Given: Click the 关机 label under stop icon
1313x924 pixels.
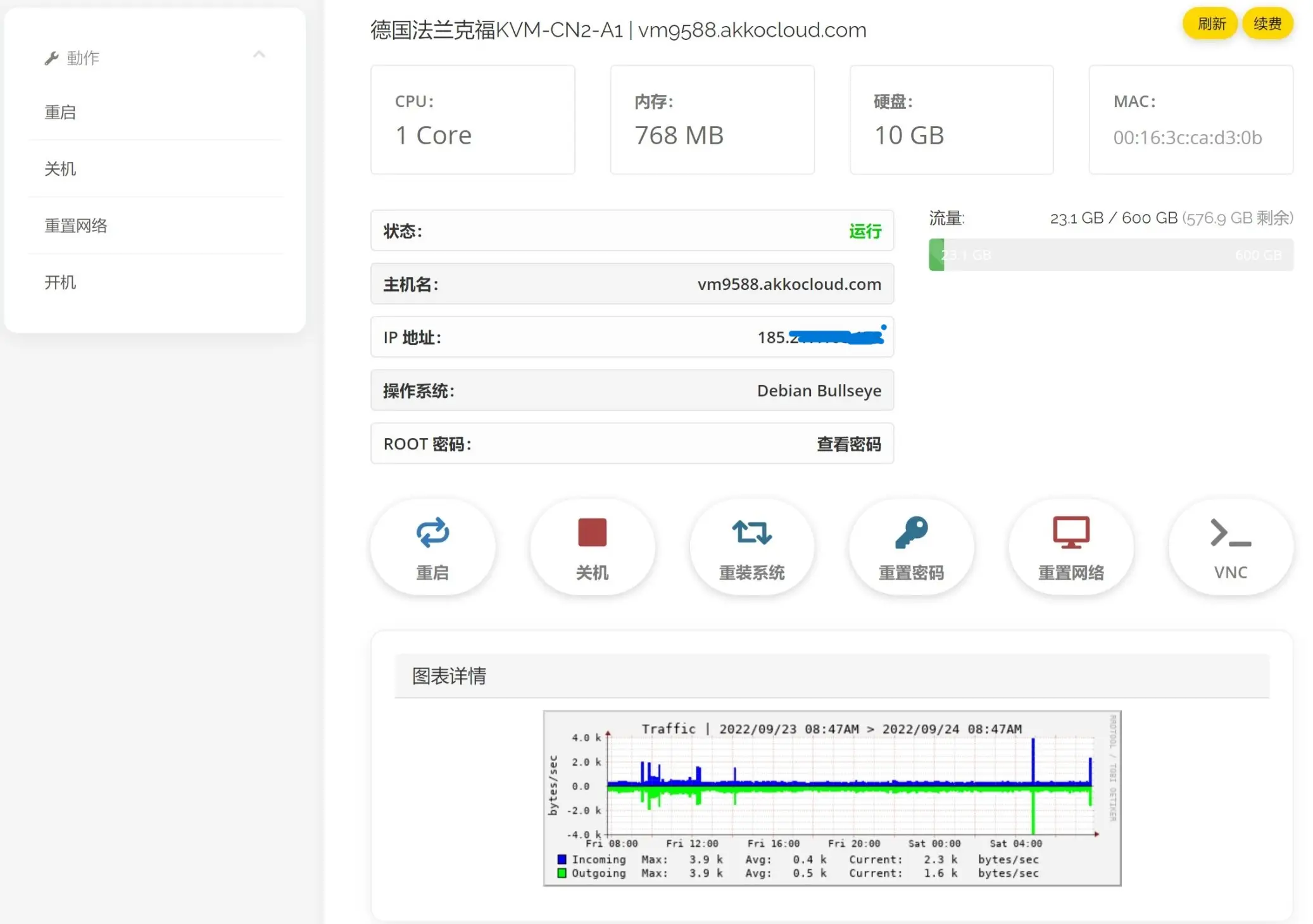Looking at the screenshot, I should (x=592, y=573).
